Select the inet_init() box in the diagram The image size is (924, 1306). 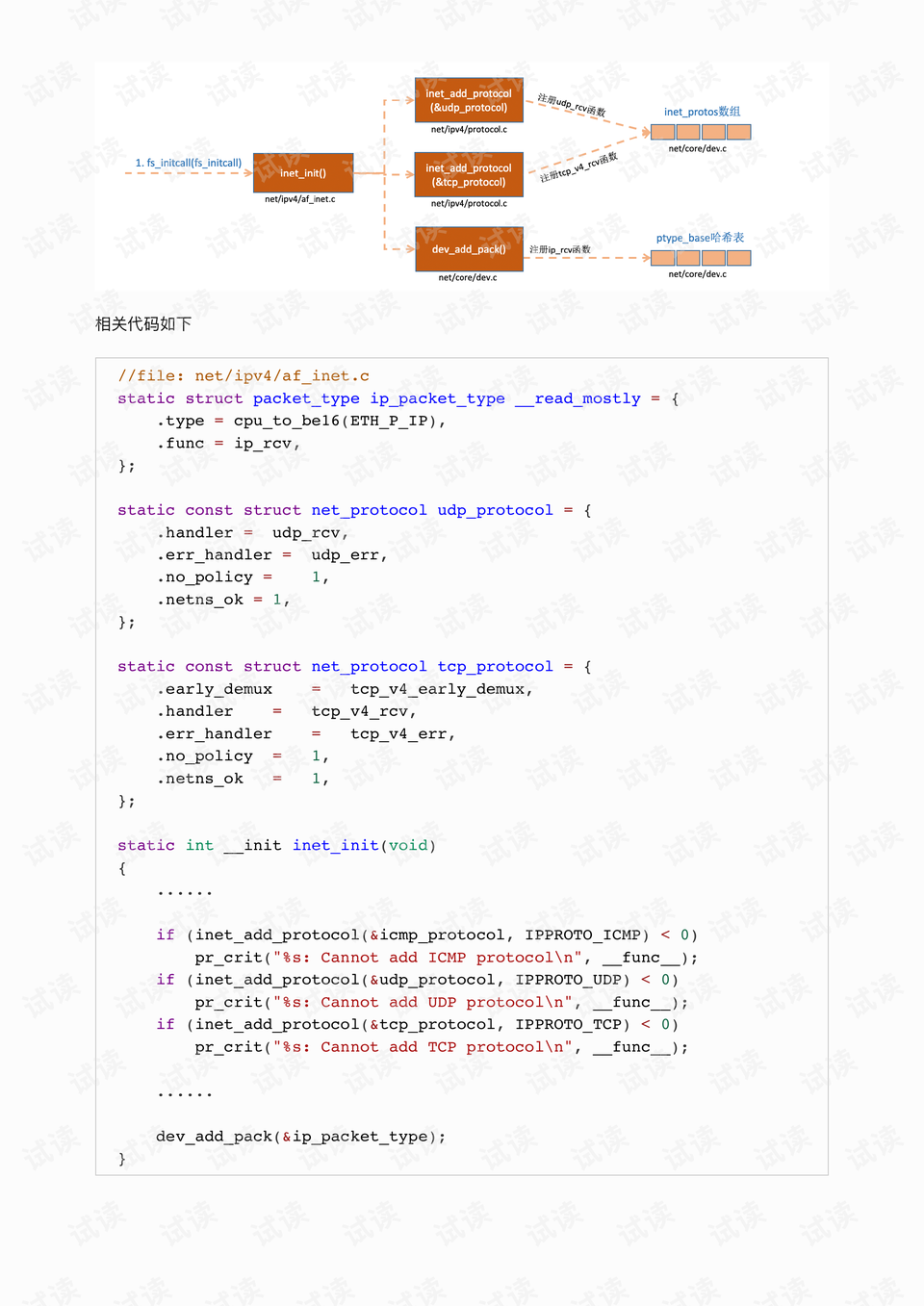(x=303, y=173)
